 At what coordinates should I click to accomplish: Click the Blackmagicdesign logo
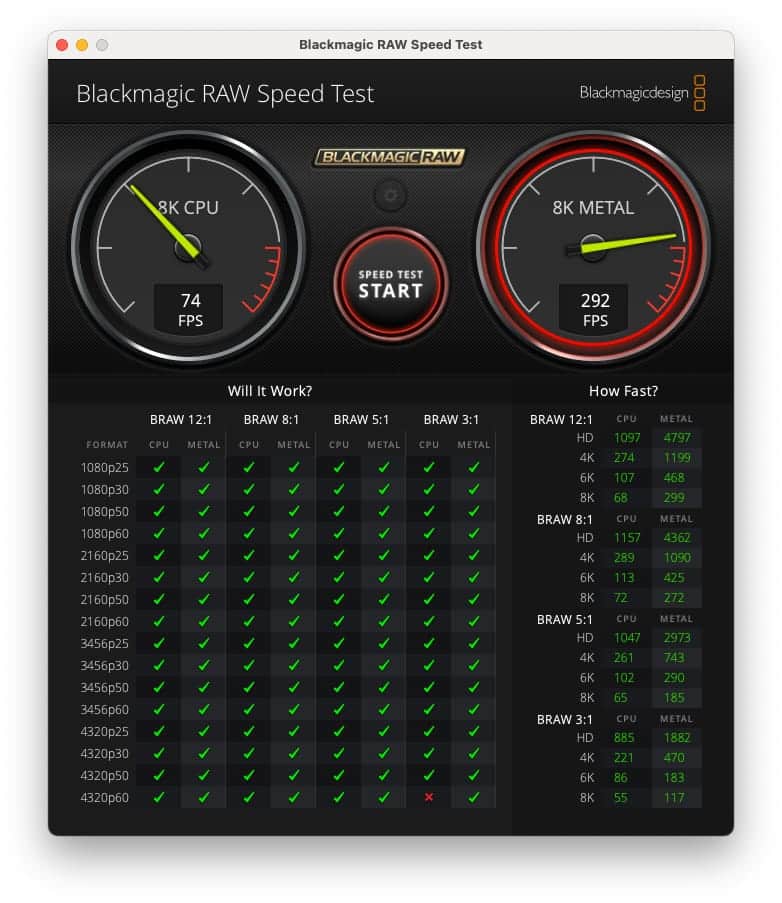pos(642,93)
